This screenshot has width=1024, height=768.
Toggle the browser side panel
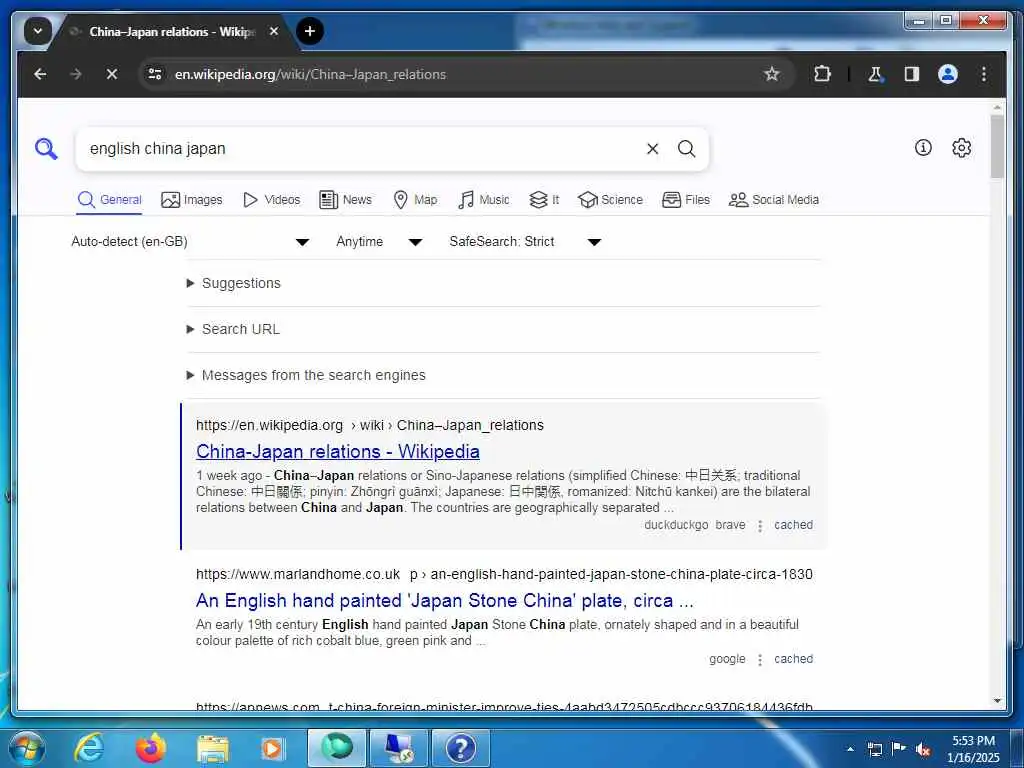point(912,74)
